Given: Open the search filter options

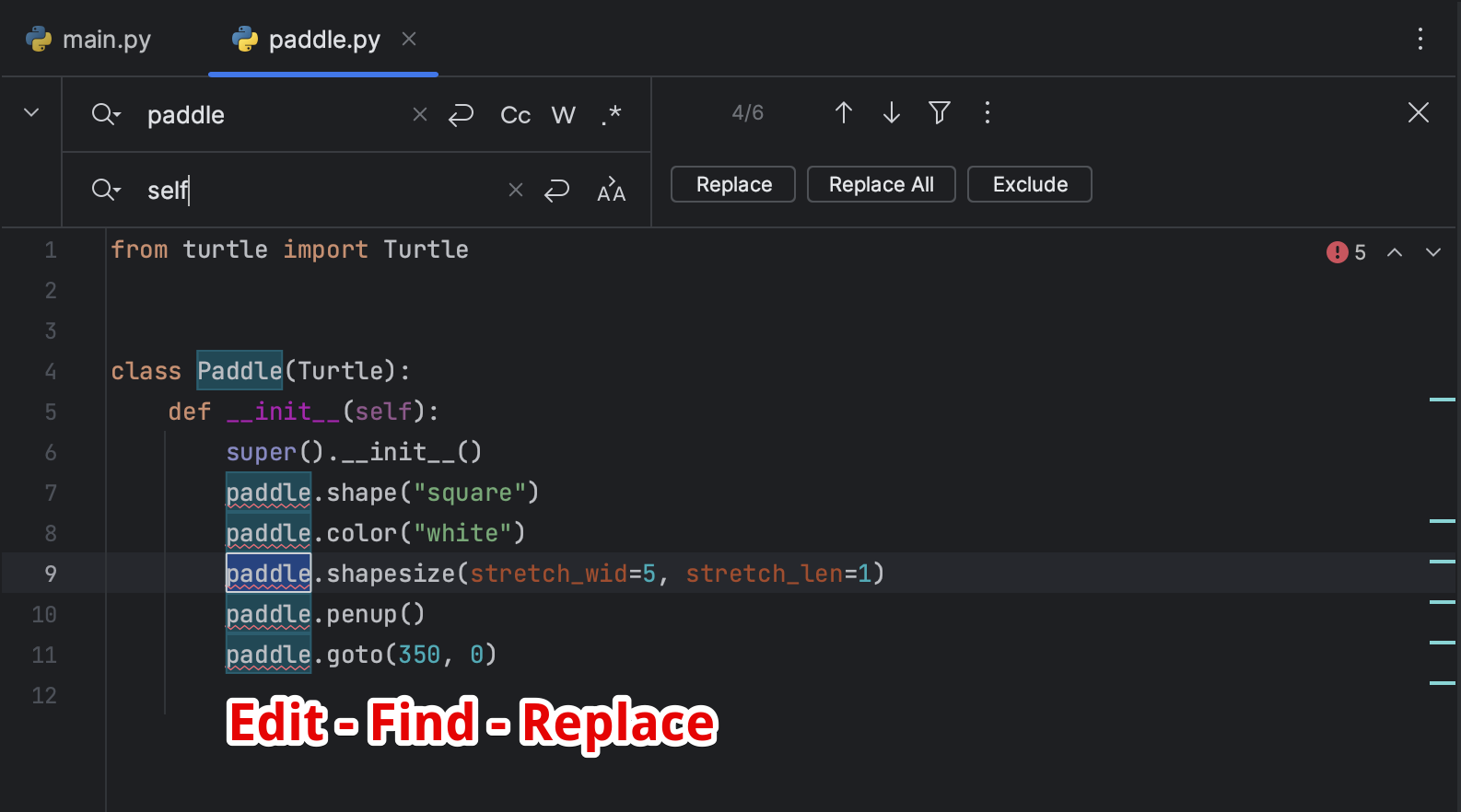Looking at the screenshot, I should click(x=940, y=112).
